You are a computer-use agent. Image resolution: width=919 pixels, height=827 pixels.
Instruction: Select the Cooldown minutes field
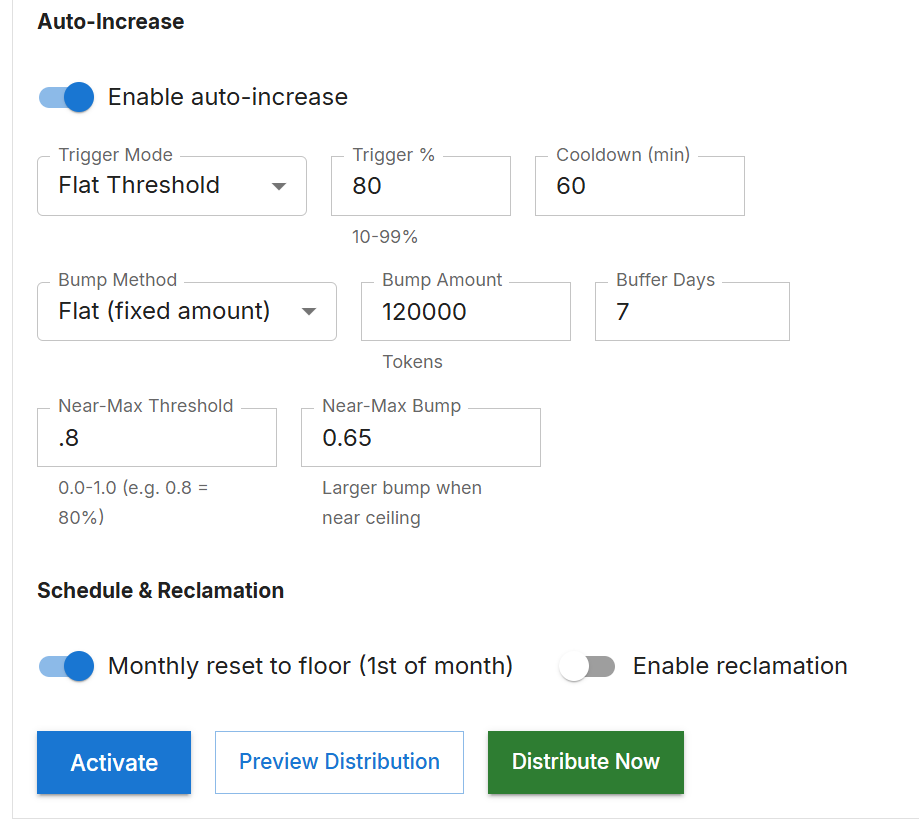tap(639, 186)
